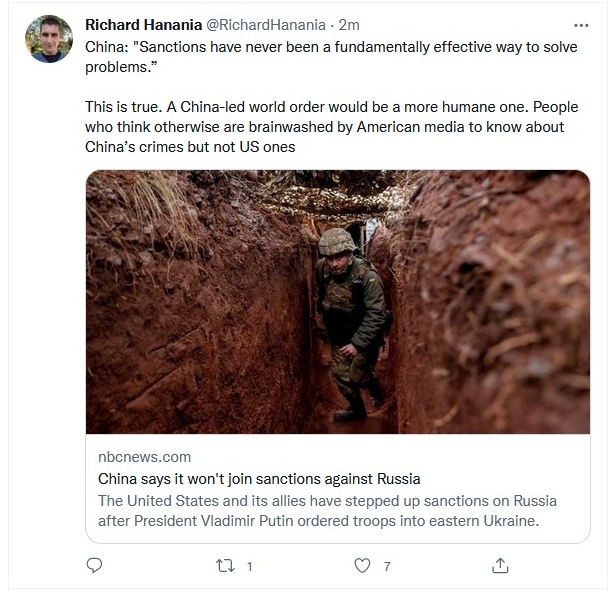The image size is (616, 591).
Task: Click the 2m timestamp of tweet
Action: point(349,25)
